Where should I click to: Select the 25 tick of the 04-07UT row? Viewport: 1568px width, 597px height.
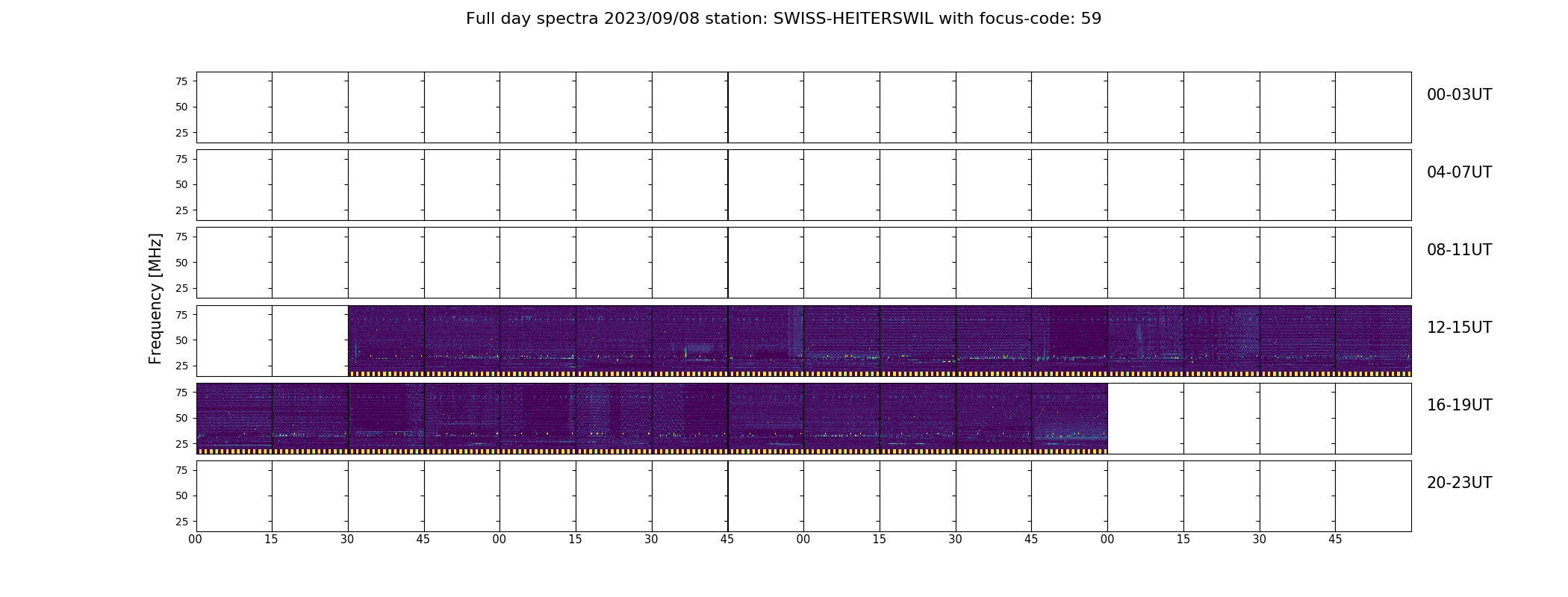[181, 210]
